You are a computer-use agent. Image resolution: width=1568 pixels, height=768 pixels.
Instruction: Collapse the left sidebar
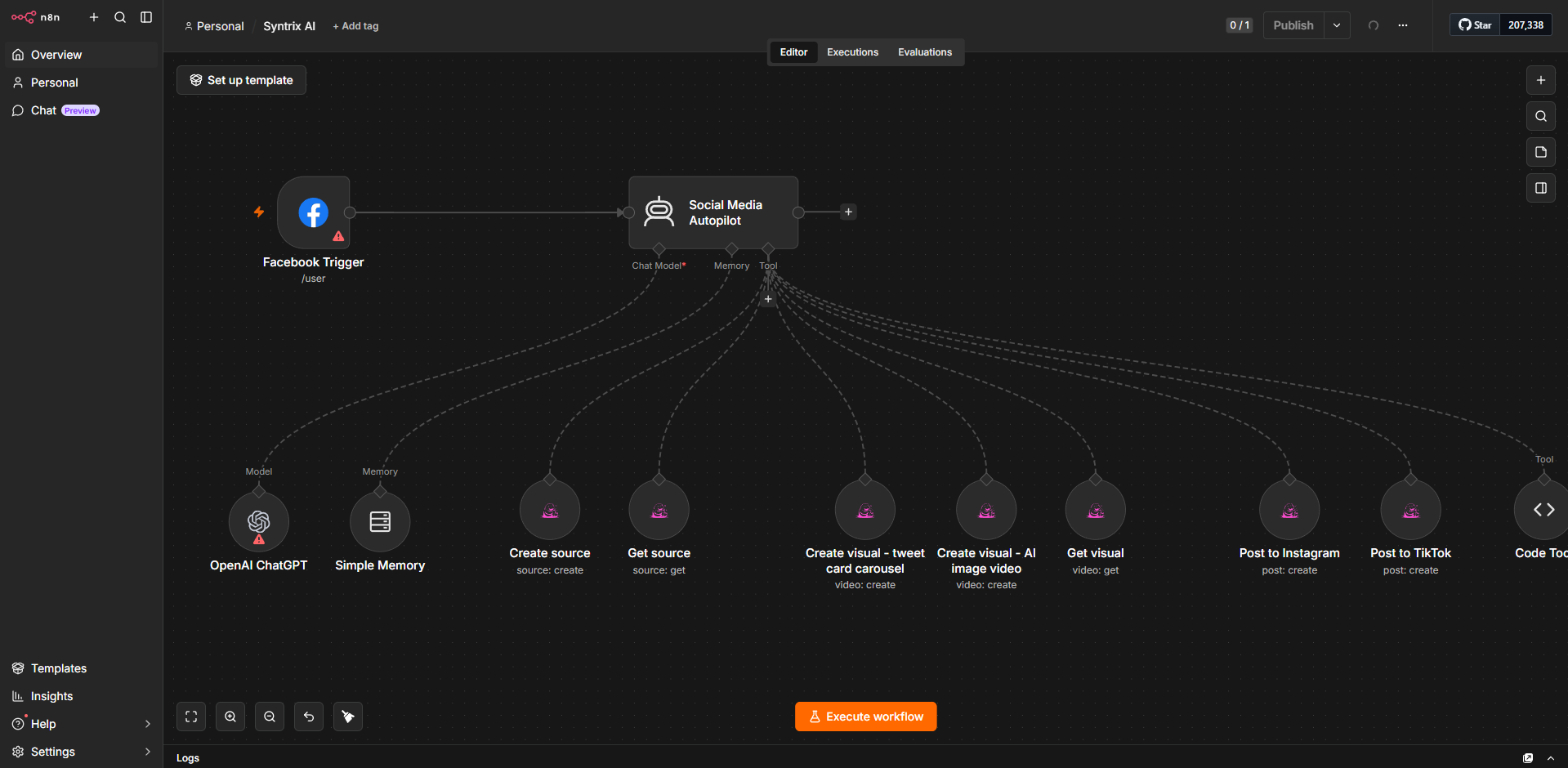coord(146,17)
